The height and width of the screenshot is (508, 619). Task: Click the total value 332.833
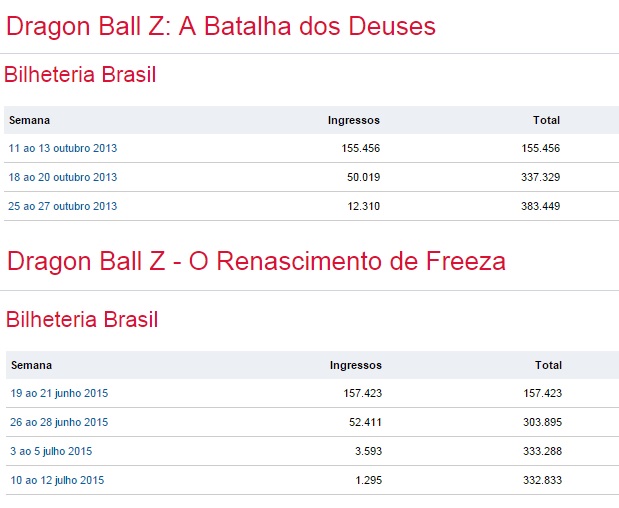(x=541, y=480)
